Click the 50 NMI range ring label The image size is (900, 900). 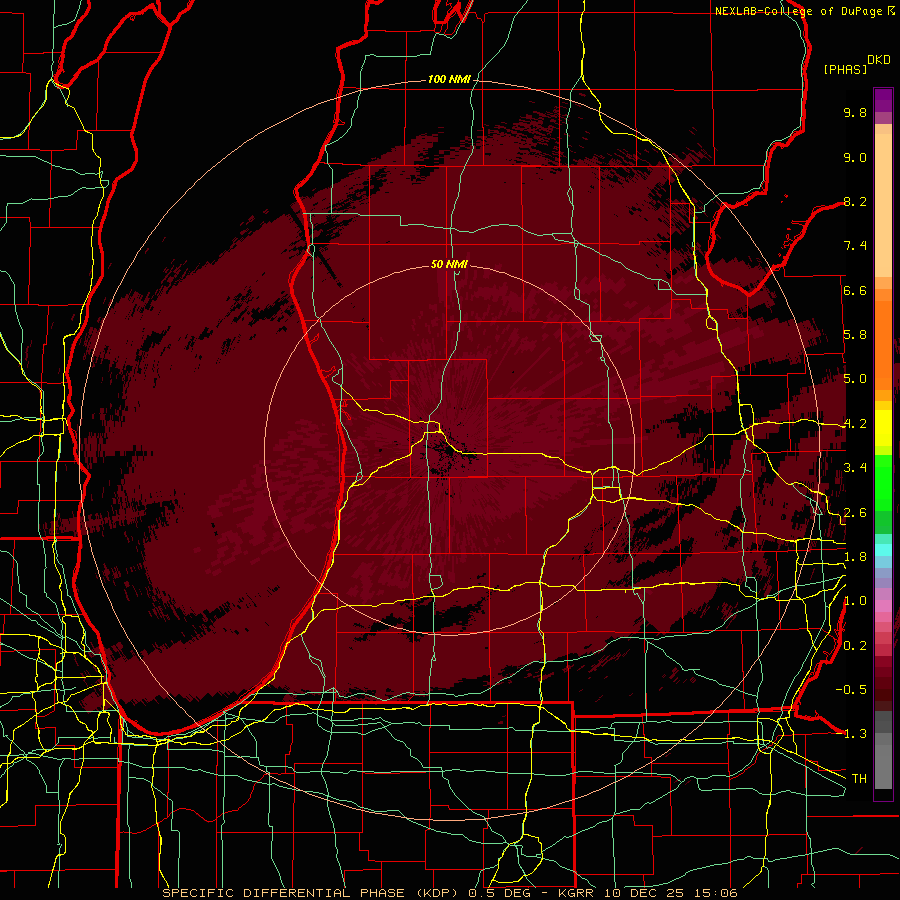pyautogui.click(x=449, y=264)
